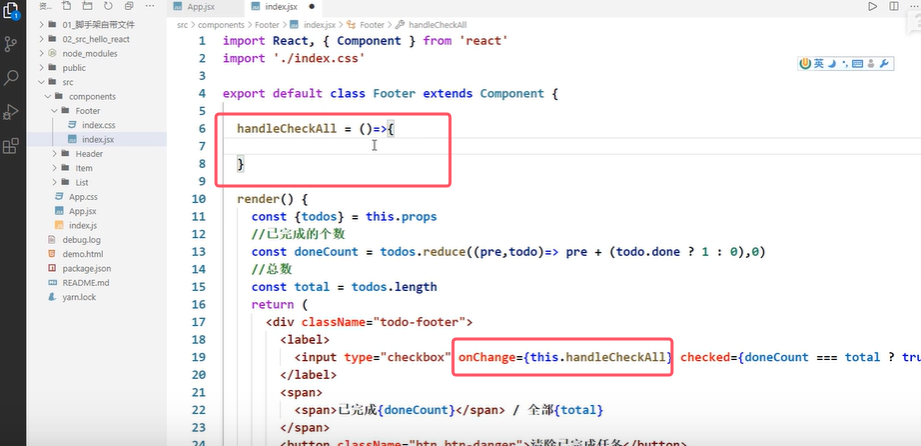This screenshot has width=921, height=446.
Task: Click './index.css' import on line 2
Action: pyautogui.click(x=318, y=58)
